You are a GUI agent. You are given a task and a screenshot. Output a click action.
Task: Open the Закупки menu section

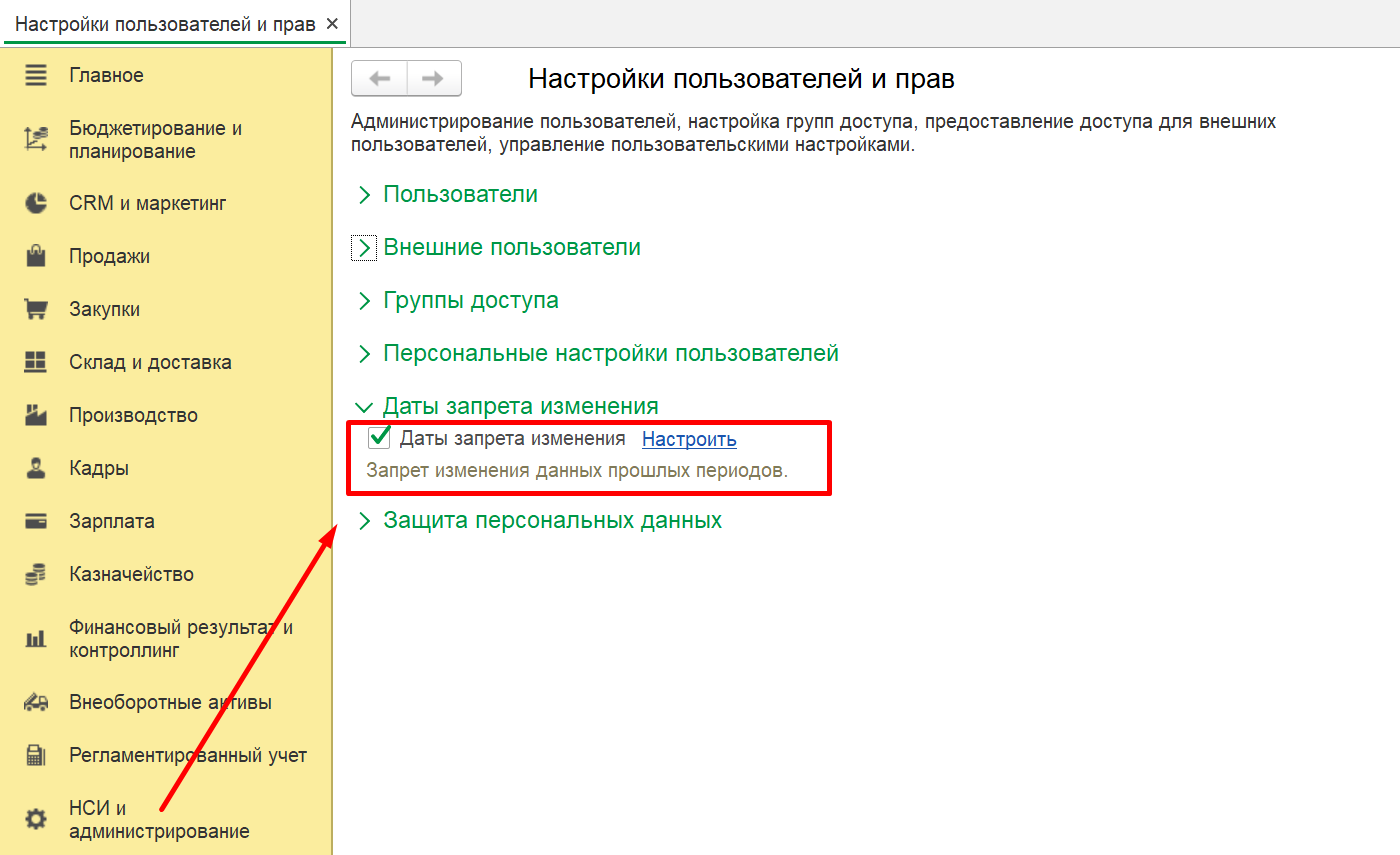coord(104,309)
